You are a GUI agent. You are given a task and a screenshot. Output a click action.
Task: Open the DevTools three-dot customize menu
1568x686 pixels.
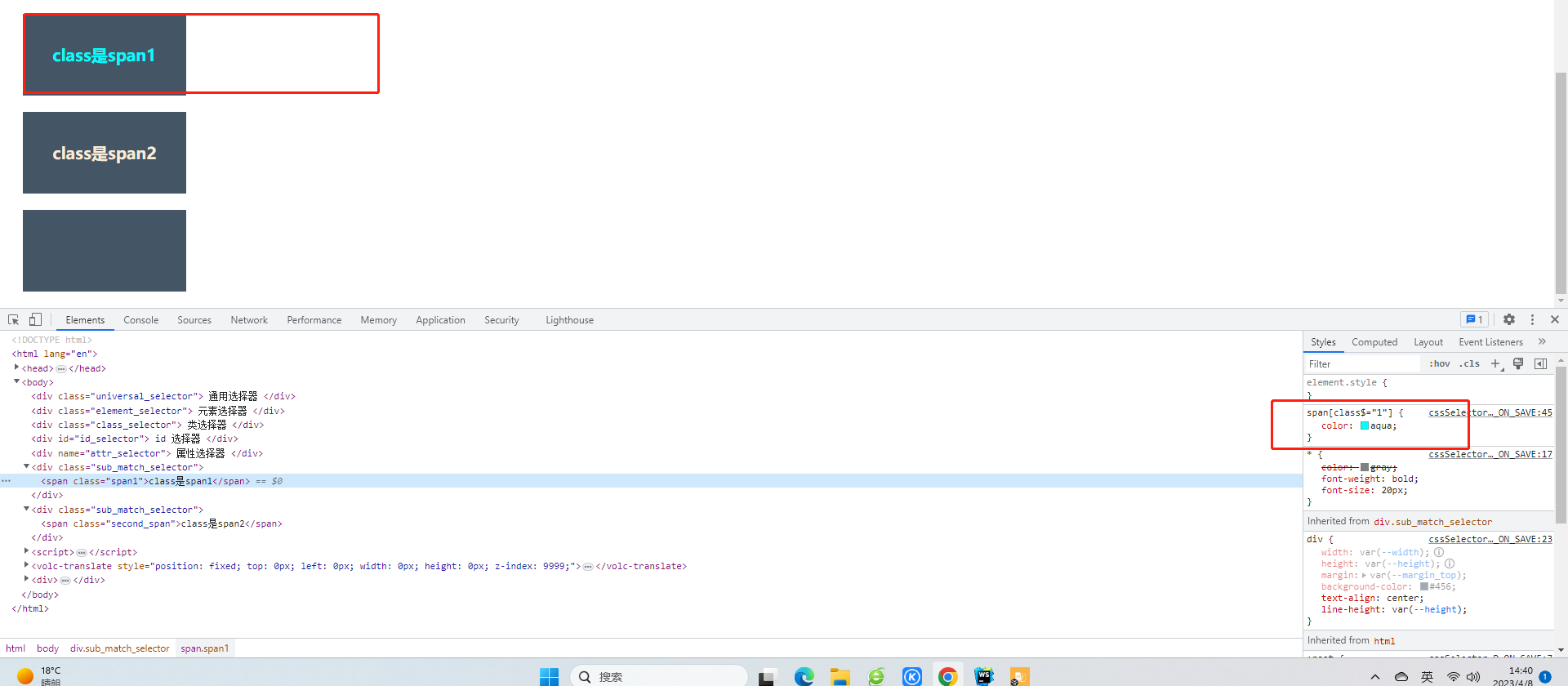point(1532,319)
